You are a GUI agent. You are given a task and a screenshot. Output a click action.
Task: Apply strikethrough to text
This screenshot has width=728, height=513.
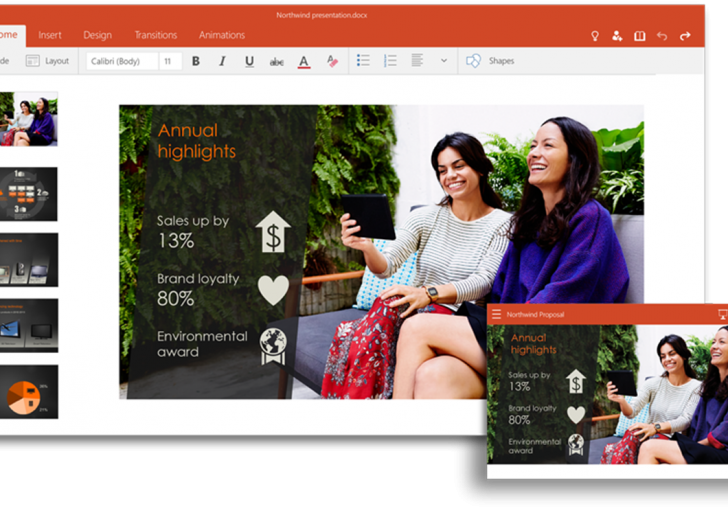click(276, 61)
